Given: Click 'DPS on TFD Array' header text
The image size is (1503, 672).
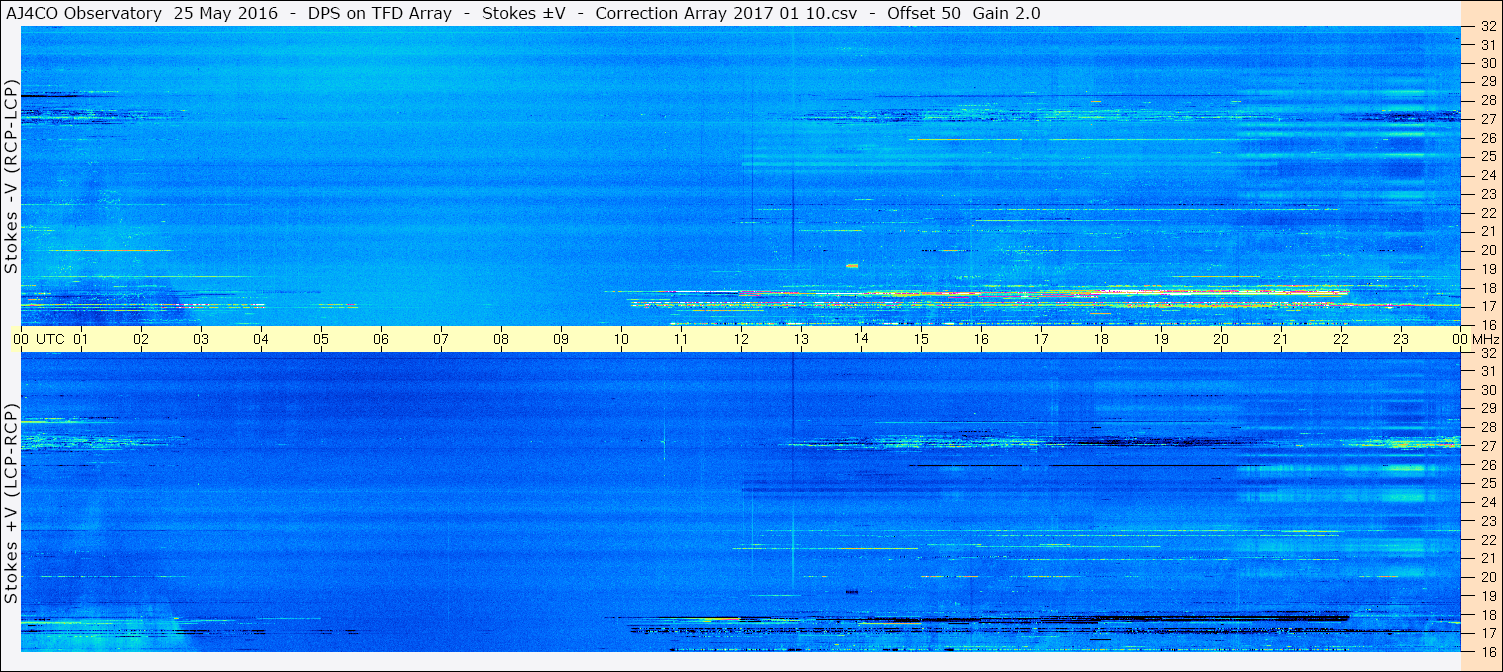Looking at the screenshot, I should [380, 13].
